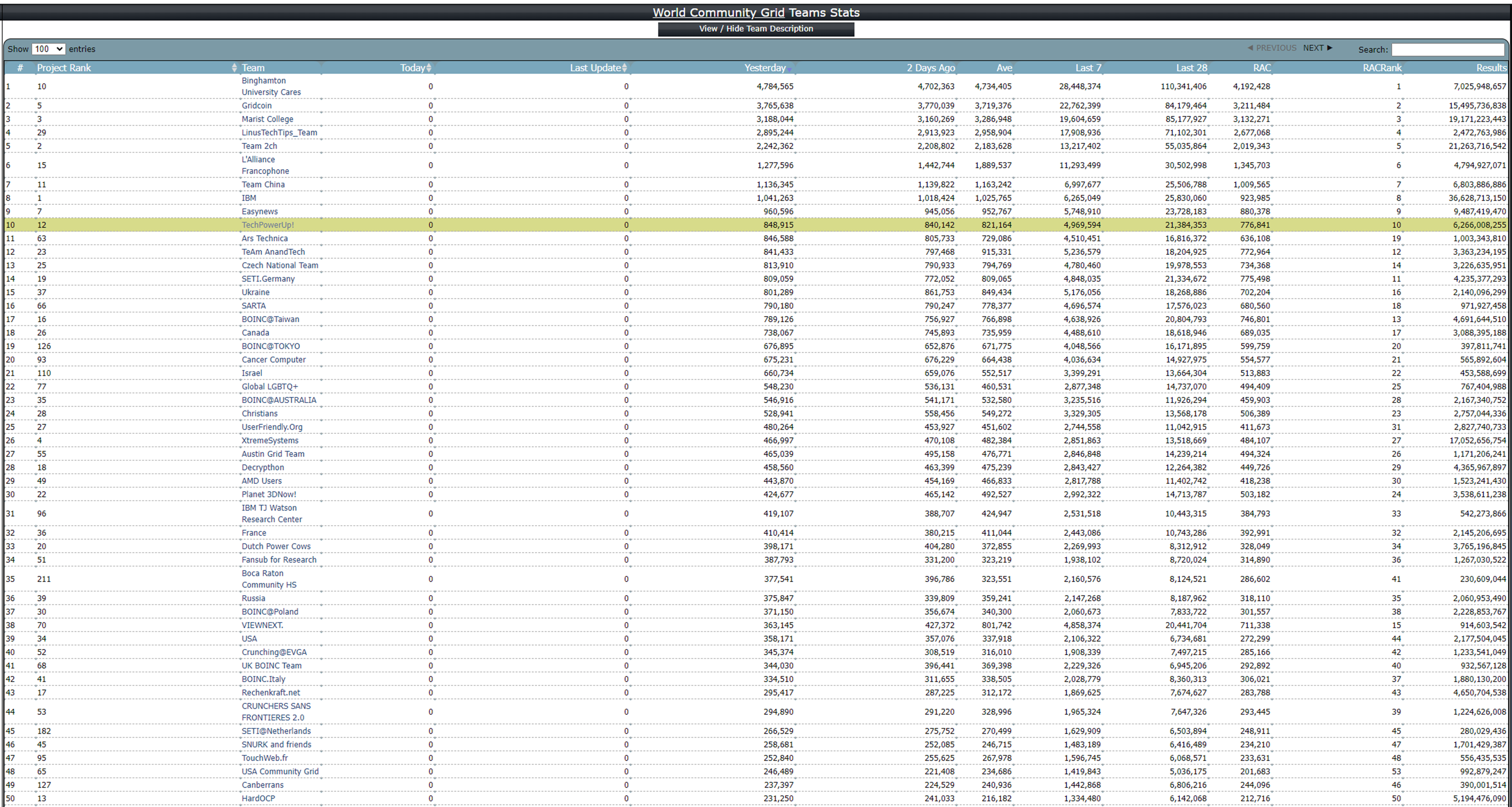
Task: Sort by Project Rank column header
Action: tap(64, 68)
